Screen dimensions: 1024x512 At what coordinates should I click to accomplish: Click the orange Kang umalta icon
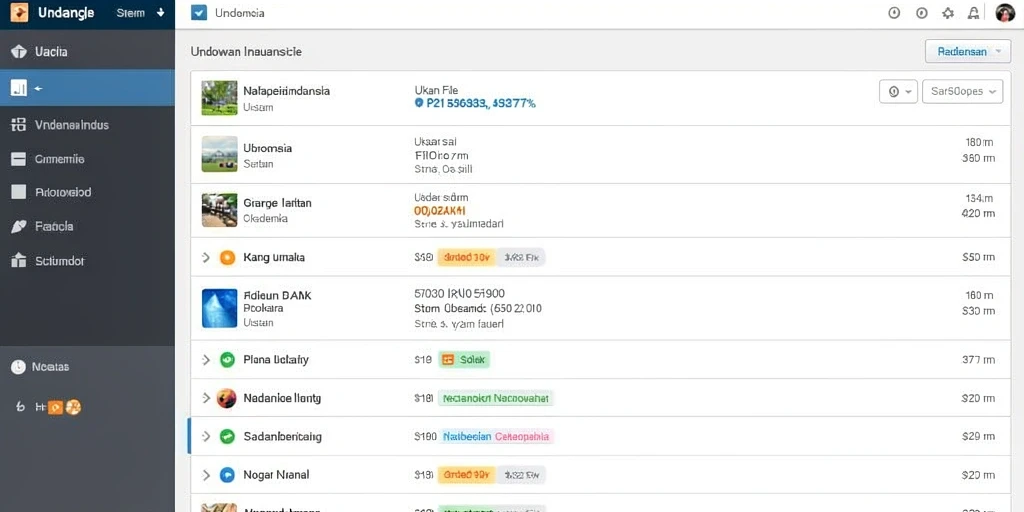[227, 257]
